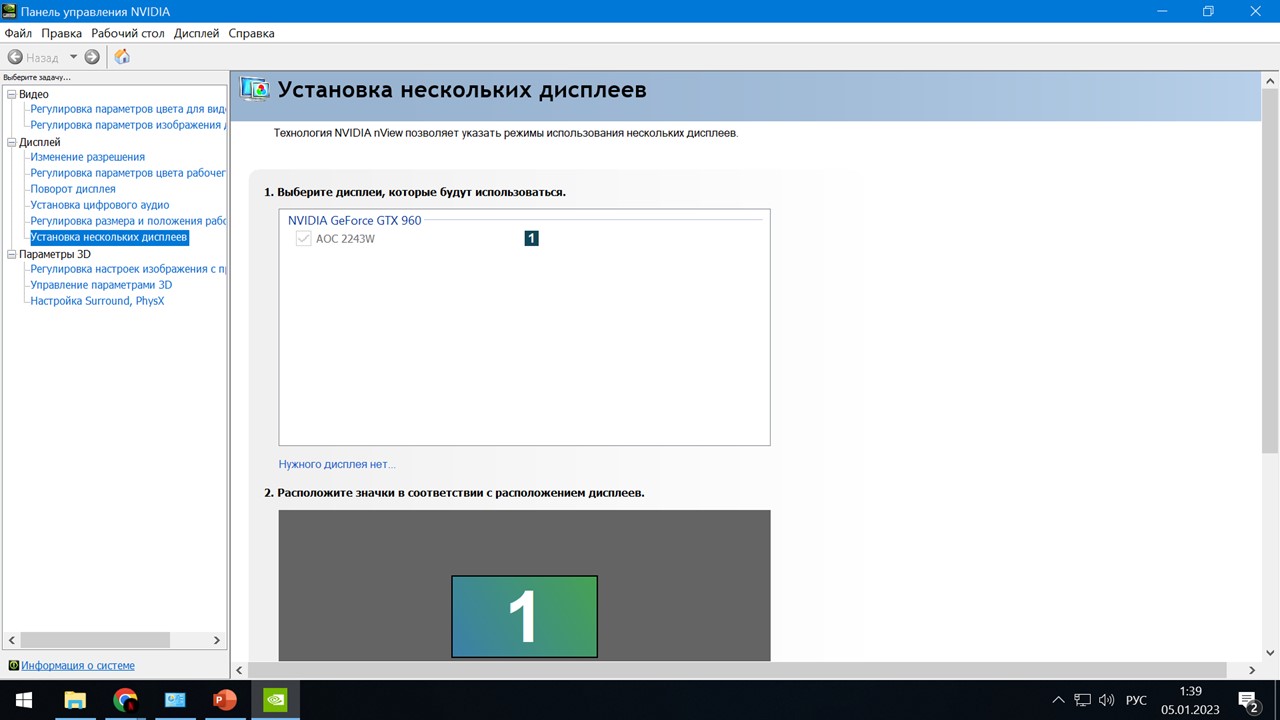The width and height of the screenshot is (1280, 720).
Task: Collapse the Видео tree section
Action: point(12,94)
